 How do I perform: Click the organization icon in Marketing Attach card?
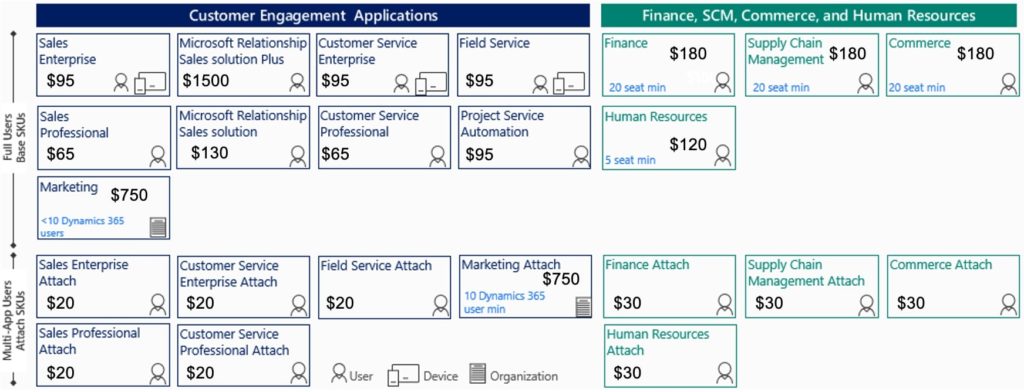coord(583,306)
